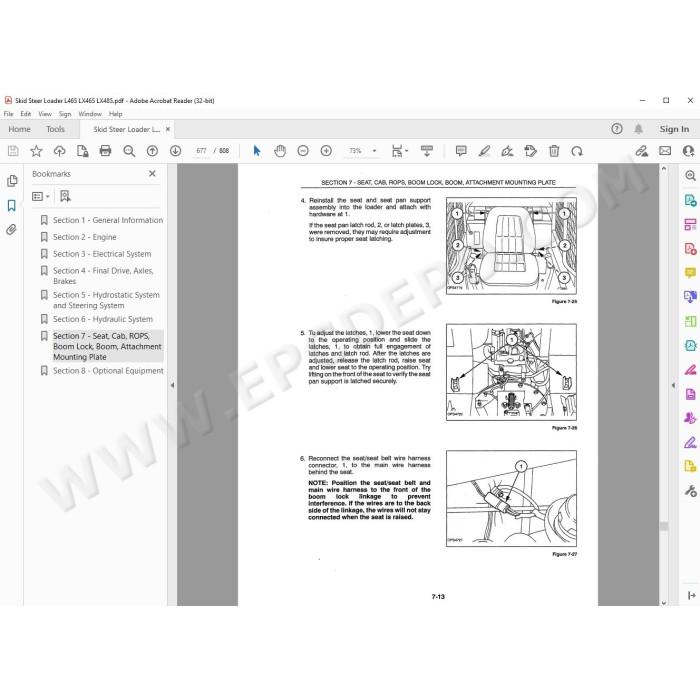Open page thumbnails panel
The height and width of the screenshot is (700, 700).
(x=12, y=181)
